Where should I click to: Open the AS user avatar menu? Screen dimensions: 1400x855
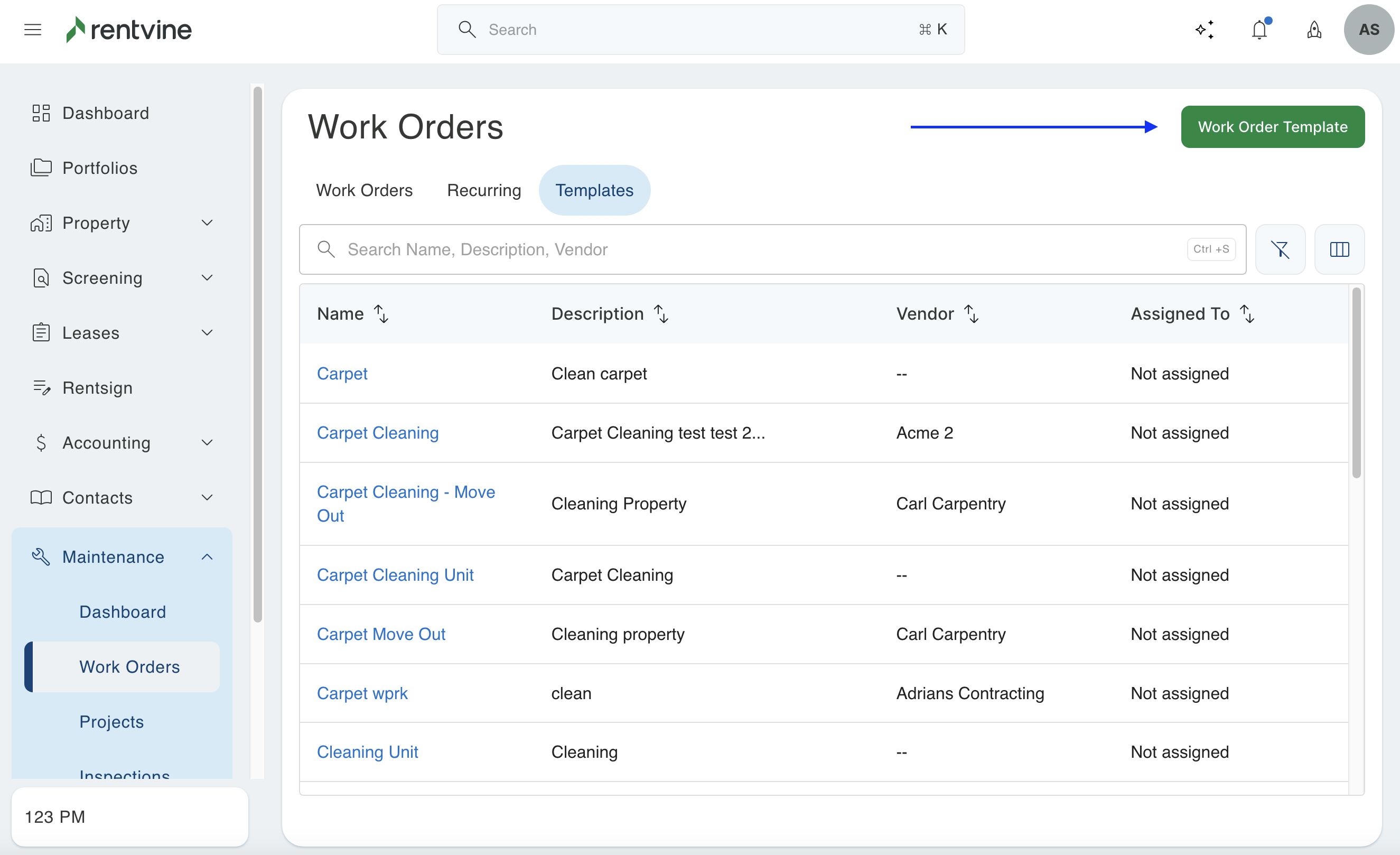tap(1368, 30)
